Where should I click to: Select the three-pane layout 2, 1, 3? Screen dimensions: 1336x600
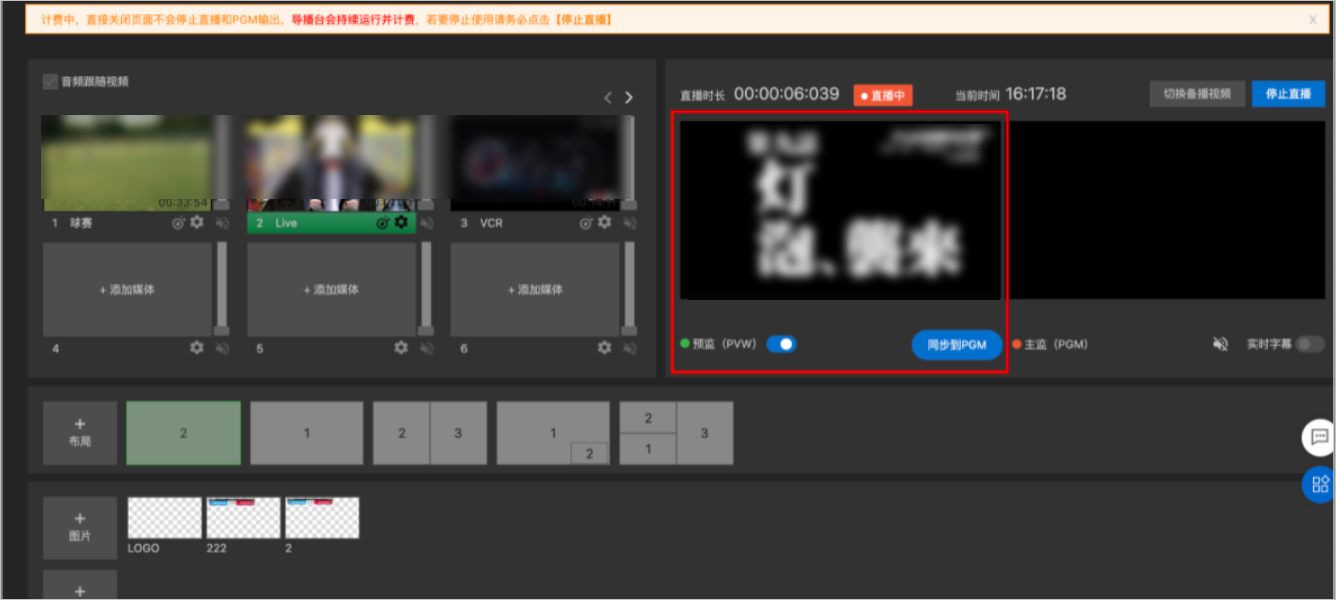pyautogui.click(x=676, y=433)
